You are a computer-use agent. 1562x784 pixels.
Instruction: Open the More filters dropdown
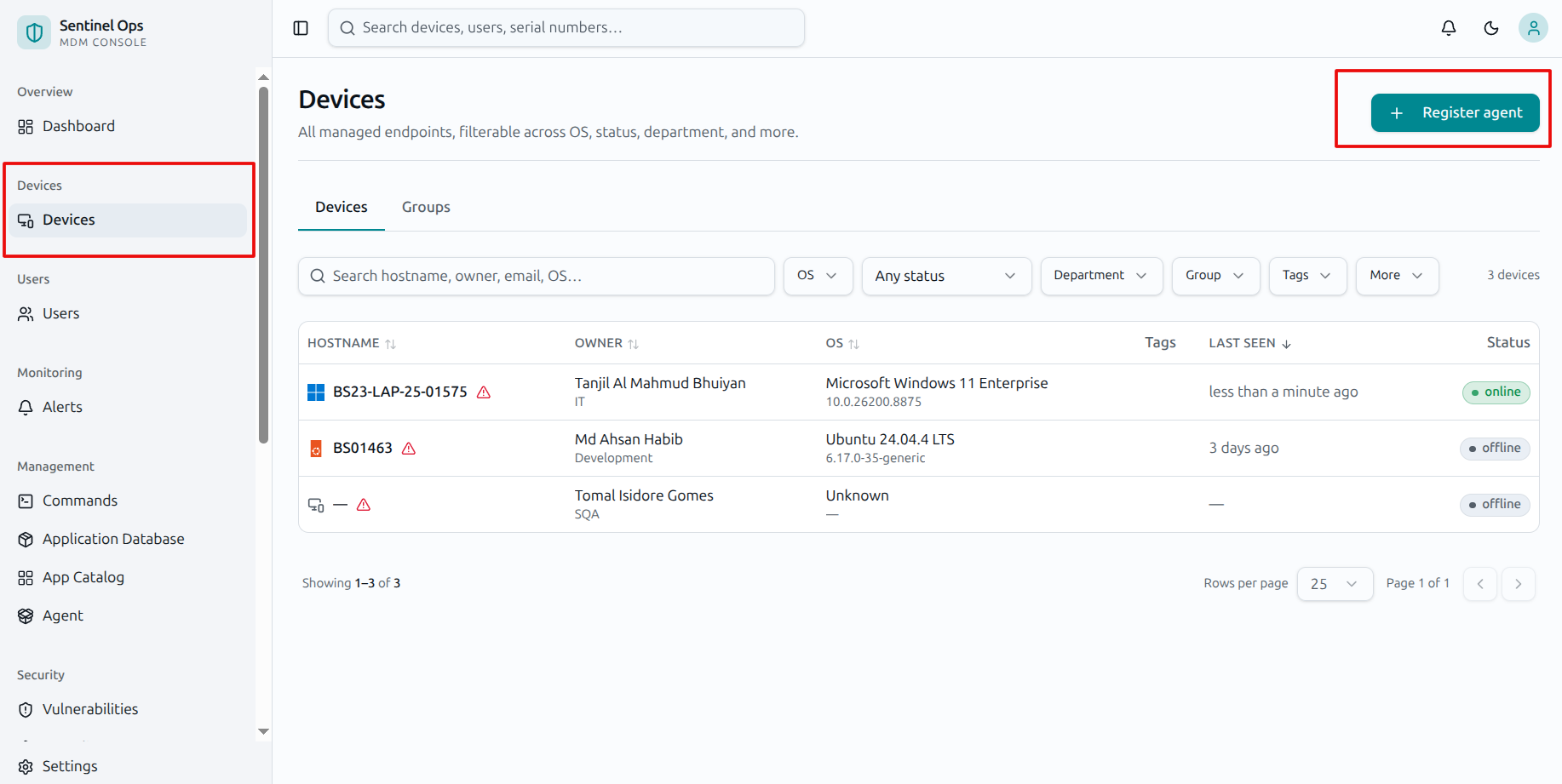pos(1397,276)
